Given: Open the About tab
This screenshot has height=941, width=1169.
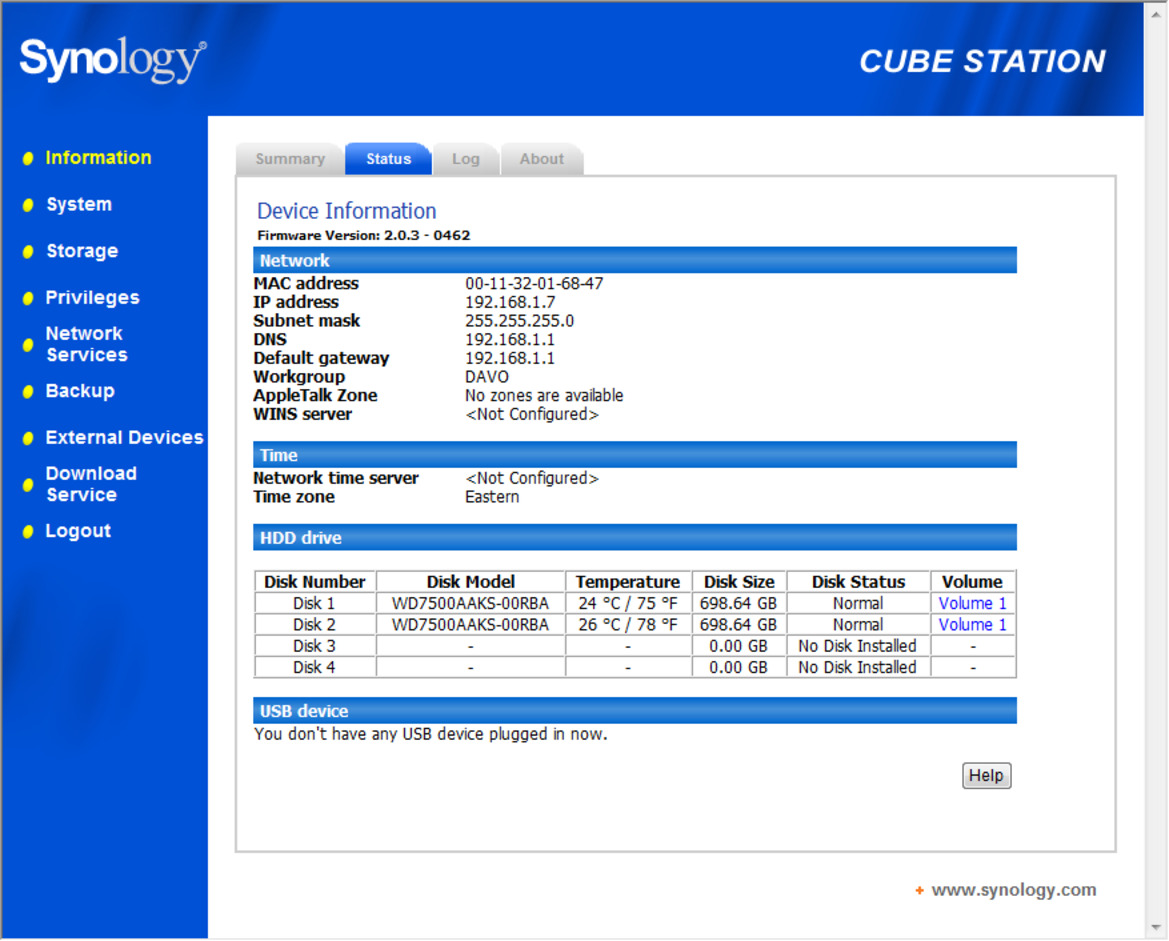Looking at the screenshot, I should click(542, 159).
